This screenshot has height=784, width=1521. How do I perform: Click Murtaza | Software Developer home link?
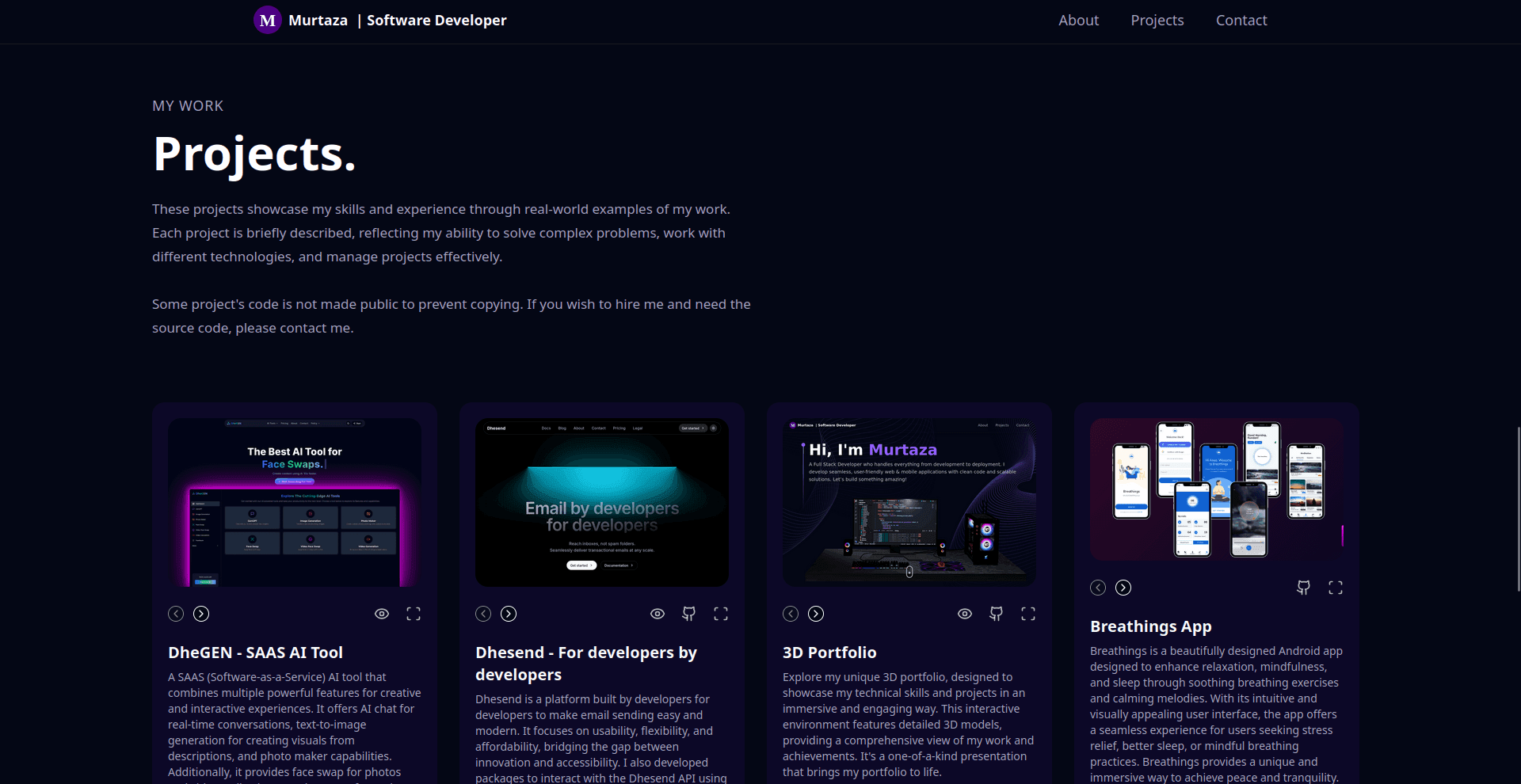point(397,21)
